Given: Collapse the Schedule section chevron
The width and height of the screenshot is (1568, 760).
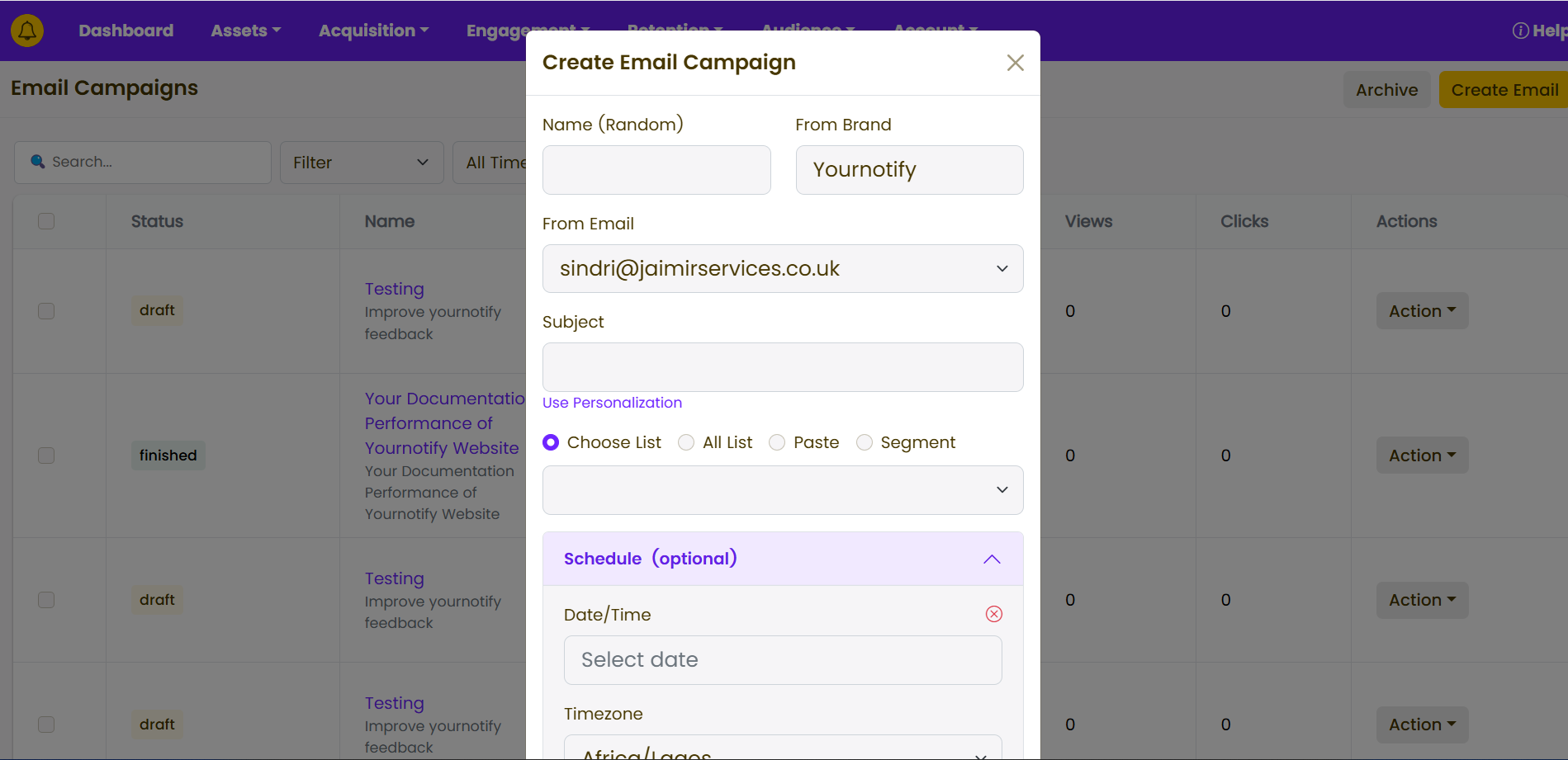Looking at the screenshot, I should point(992,559).
